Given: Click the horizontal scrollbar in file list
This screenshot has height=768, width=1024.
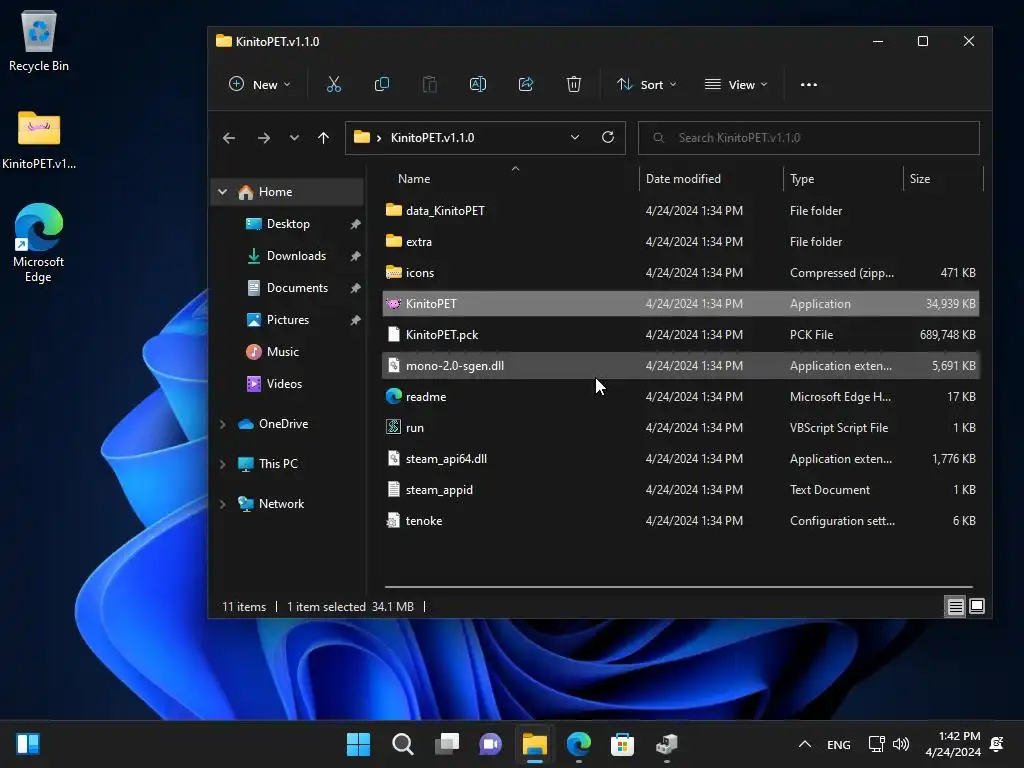Looking at the screenshot, I should (679, 586).
